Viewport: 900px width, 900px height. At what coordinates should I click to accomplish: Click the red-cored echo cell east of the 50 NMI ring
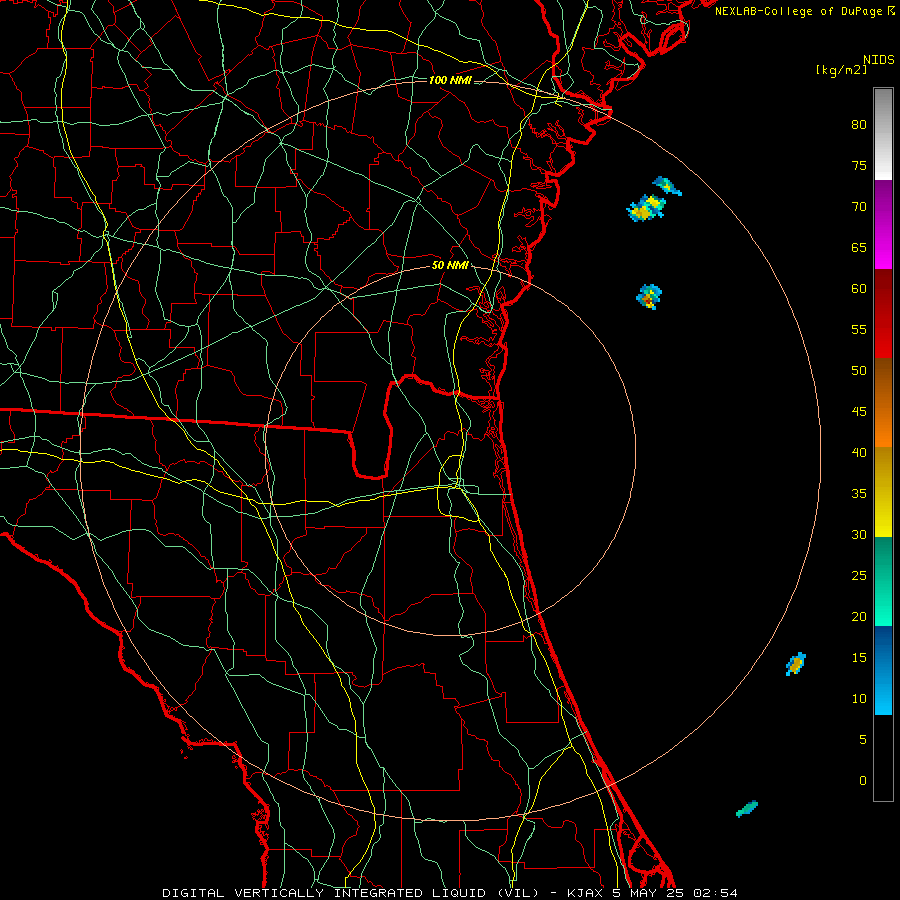point(649,297)
